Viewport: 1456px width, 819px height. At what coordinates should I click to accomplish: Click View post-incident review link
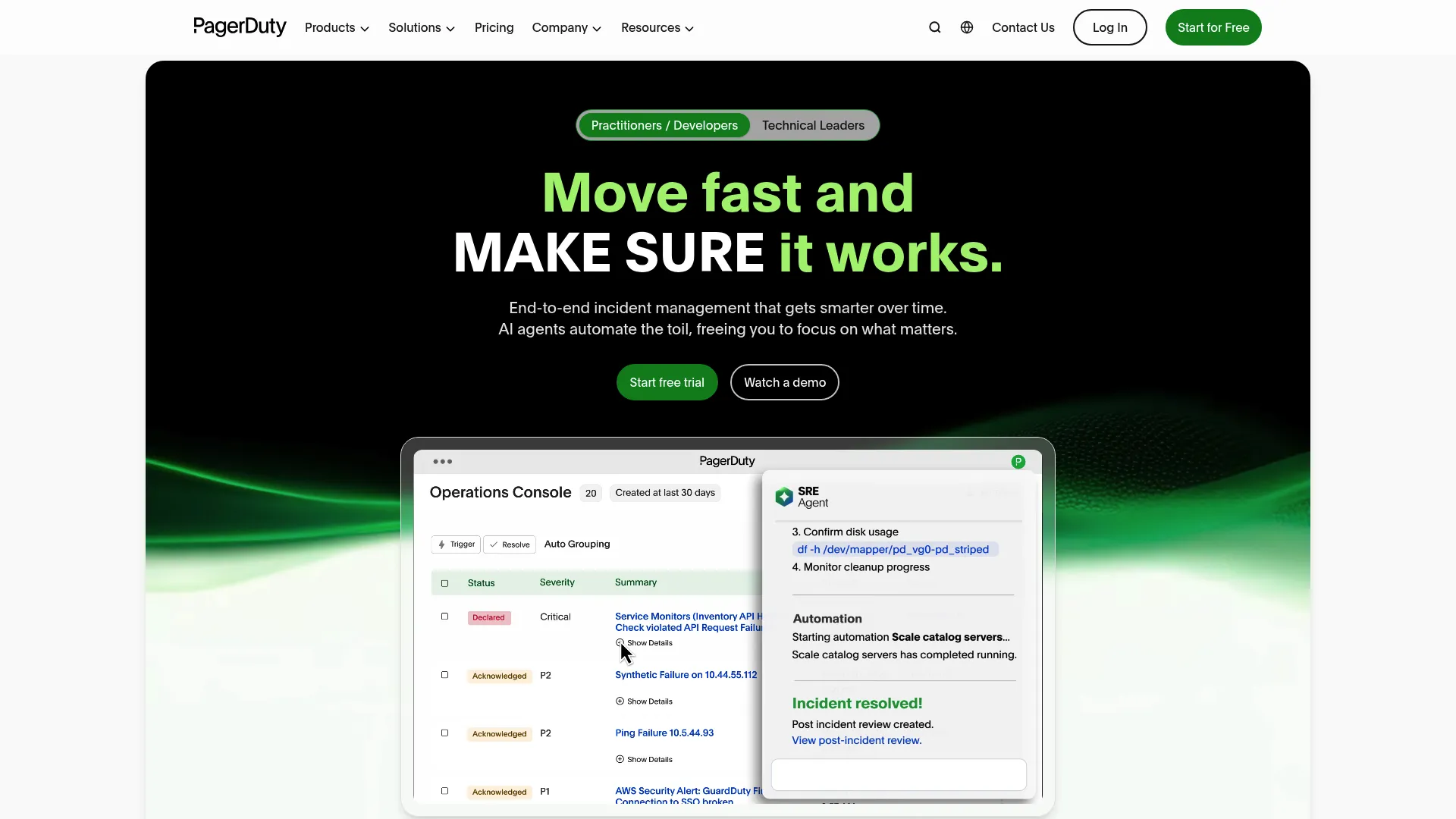[x=857, y=740]
